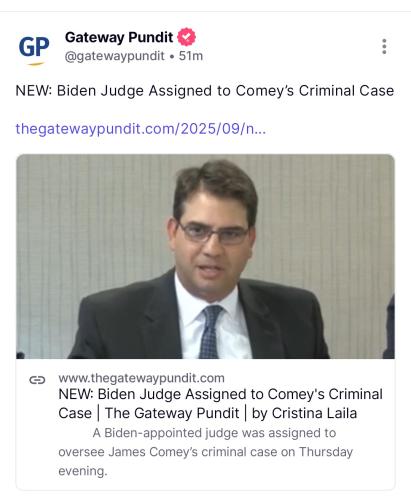Screen dimensions: 411x500
Task: Open the preview photo of man in suit
Action: pos(205,256)
